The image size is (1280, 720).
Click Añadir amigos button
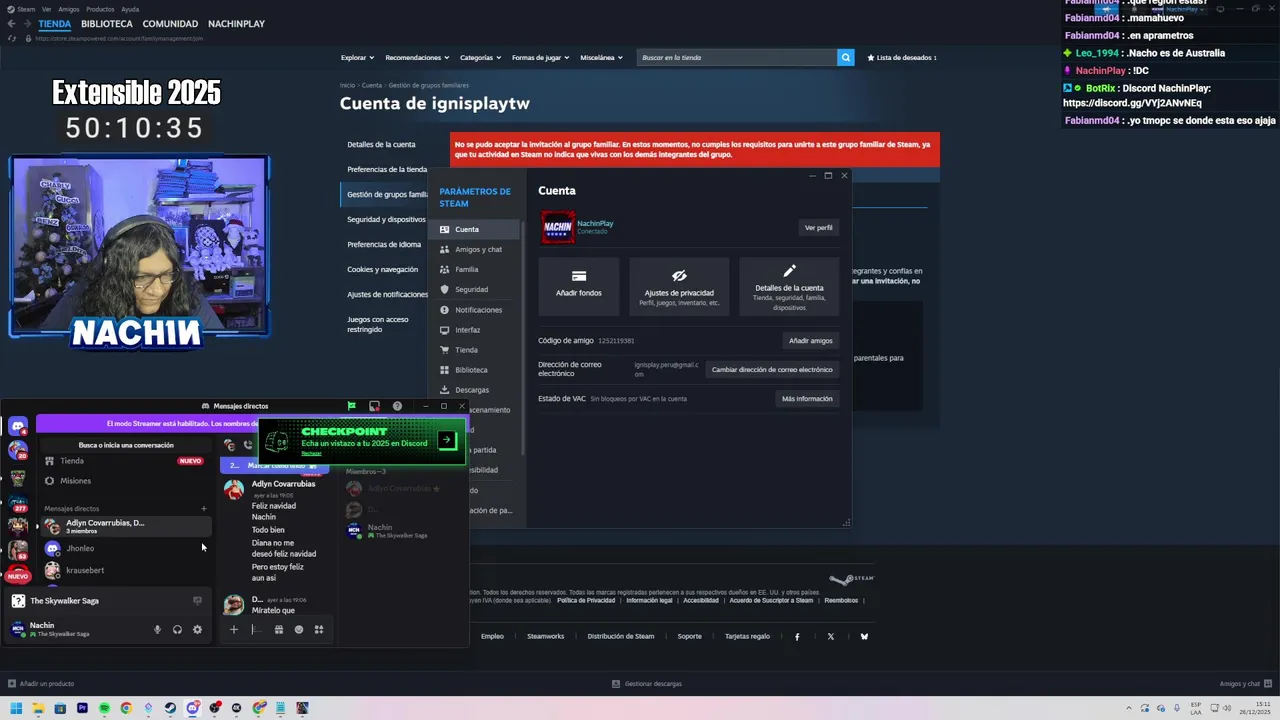tap(810, 340)
